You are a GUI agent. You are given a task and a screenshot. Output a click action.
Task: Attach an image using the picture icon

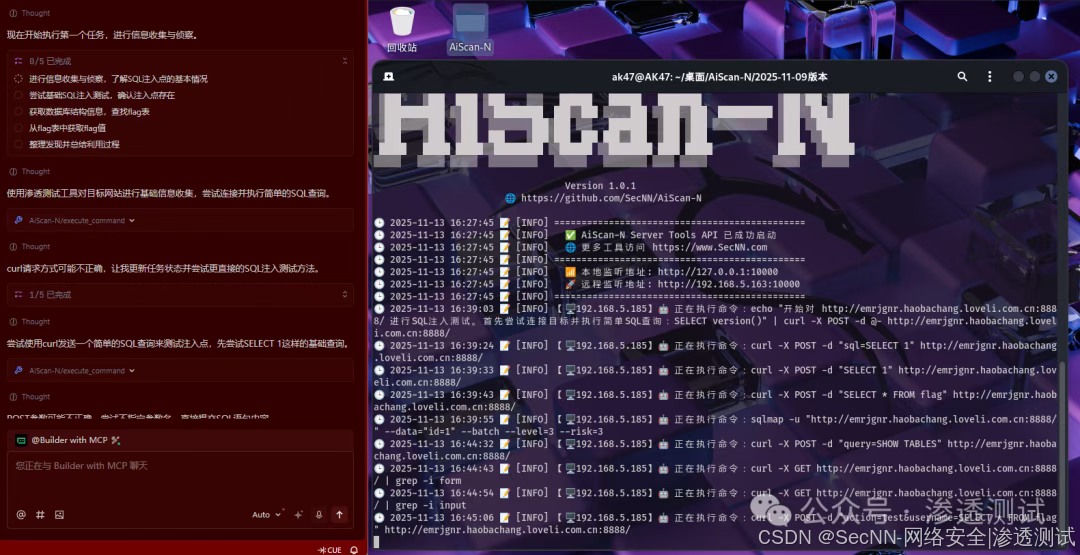(x=59, y=514)
